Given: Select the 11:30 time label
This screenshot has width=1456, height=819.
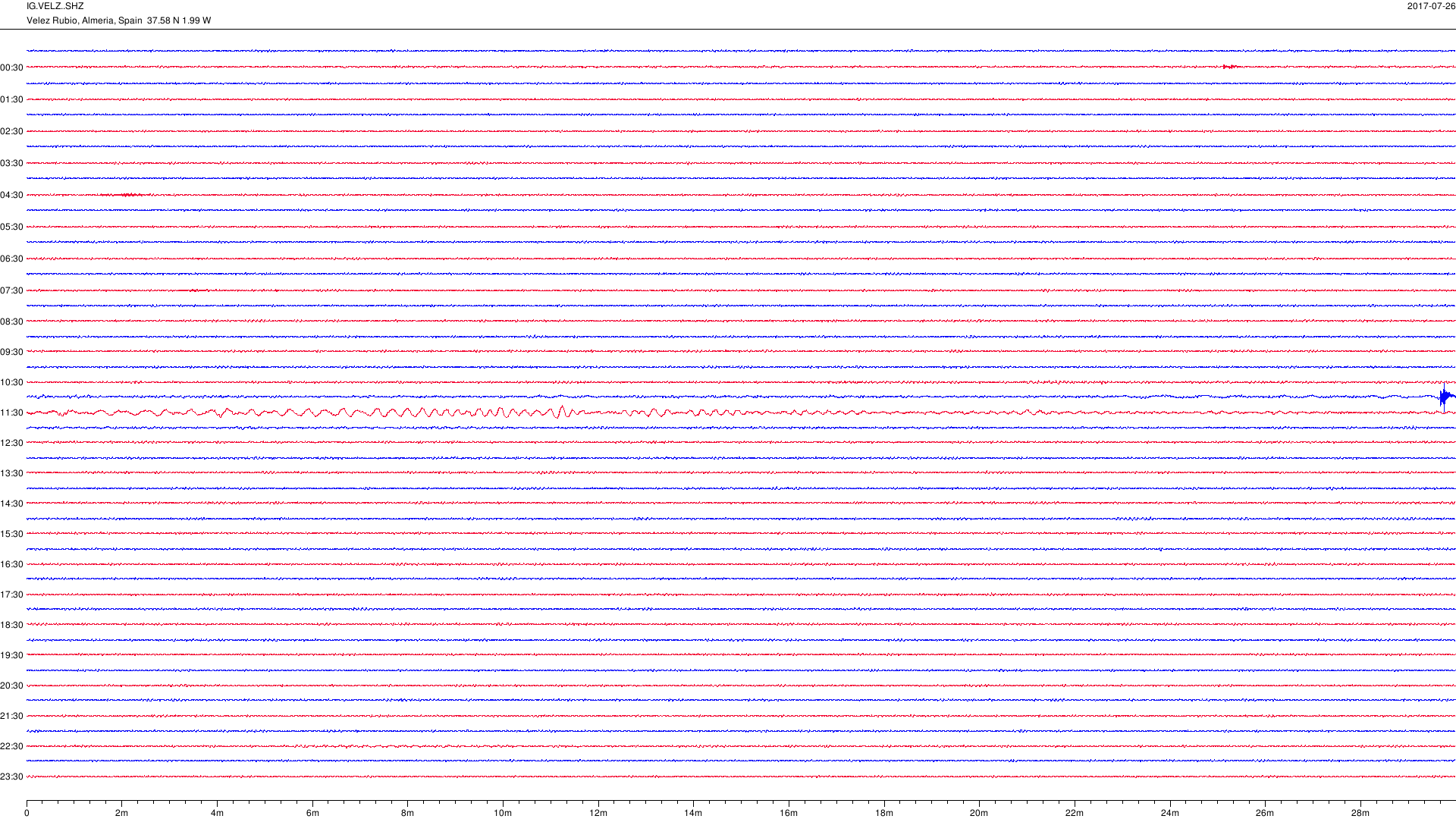Looking at the screenshot, I should point(11,413).
